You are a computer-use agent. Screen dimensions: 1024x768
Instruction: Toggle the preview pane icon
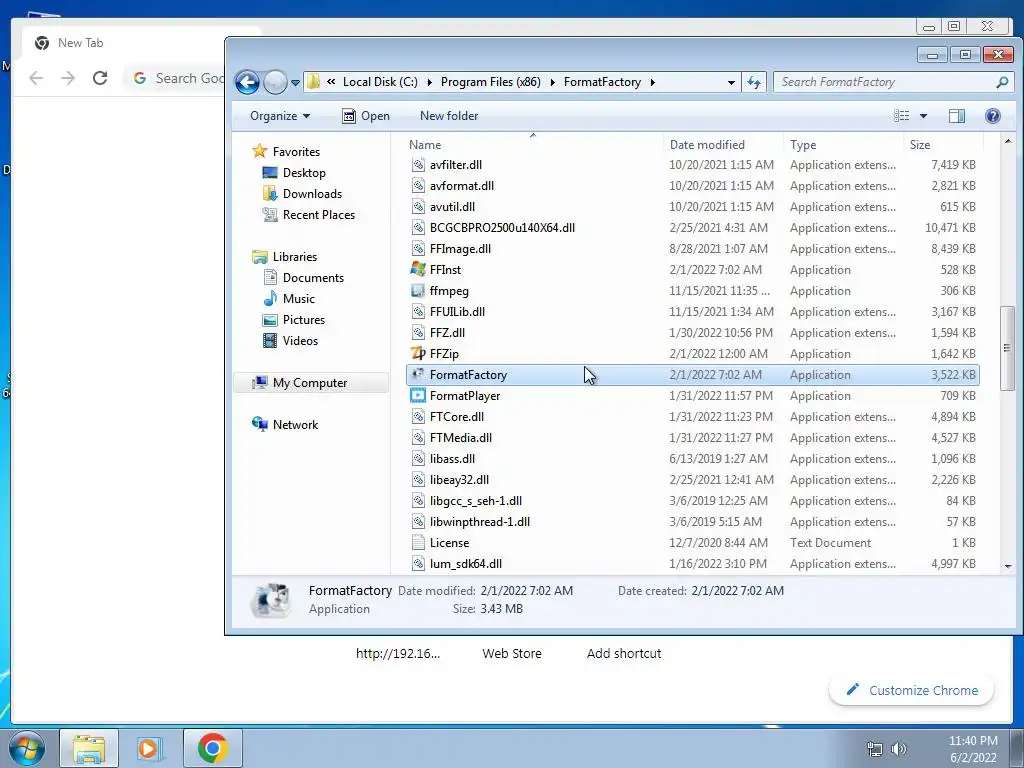956,116
